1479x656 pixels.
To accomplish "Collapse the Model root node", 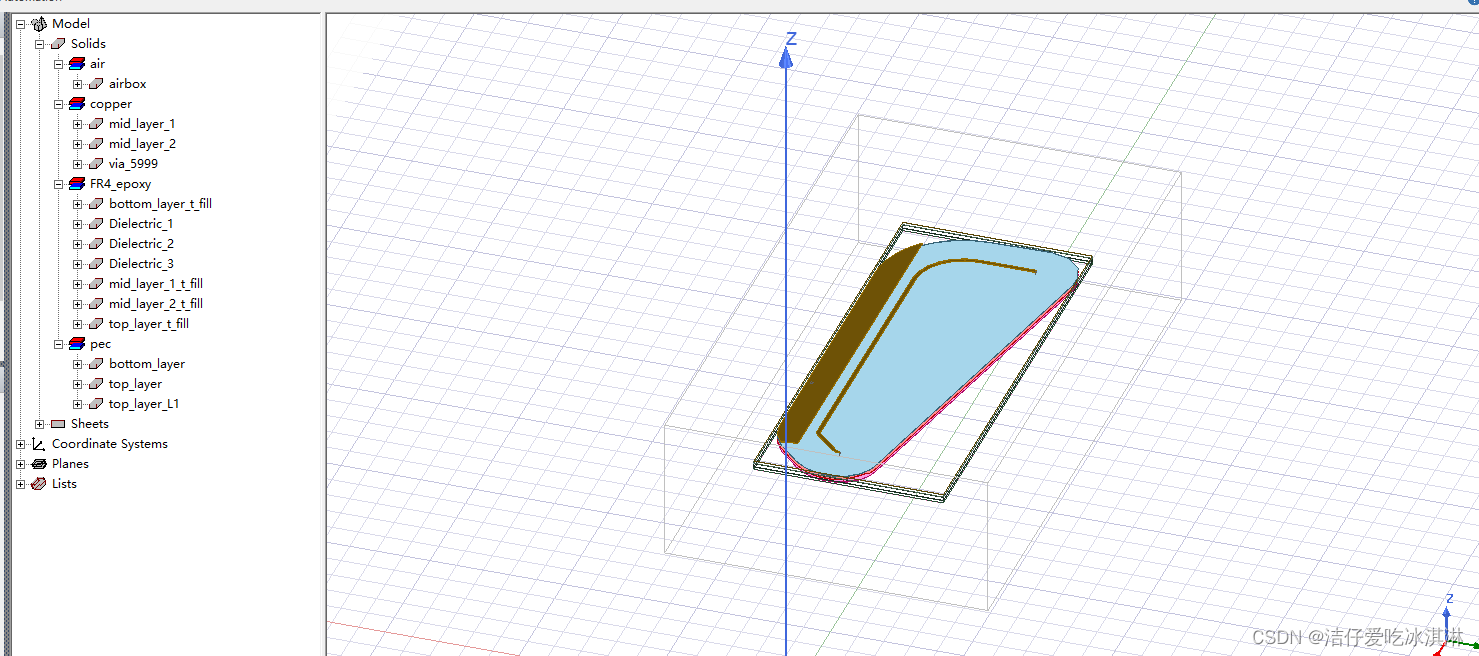I will (20, 24).
